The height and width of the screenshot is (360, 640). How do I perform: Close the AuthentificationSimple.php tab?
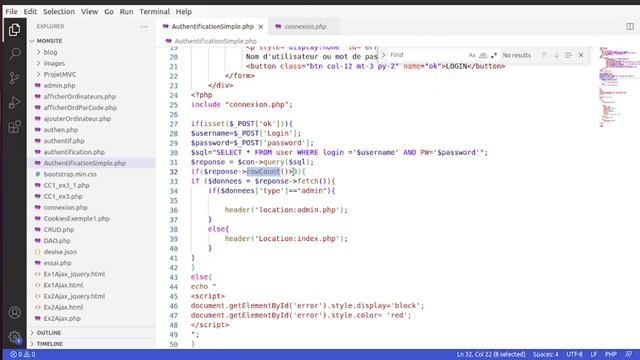261,27
